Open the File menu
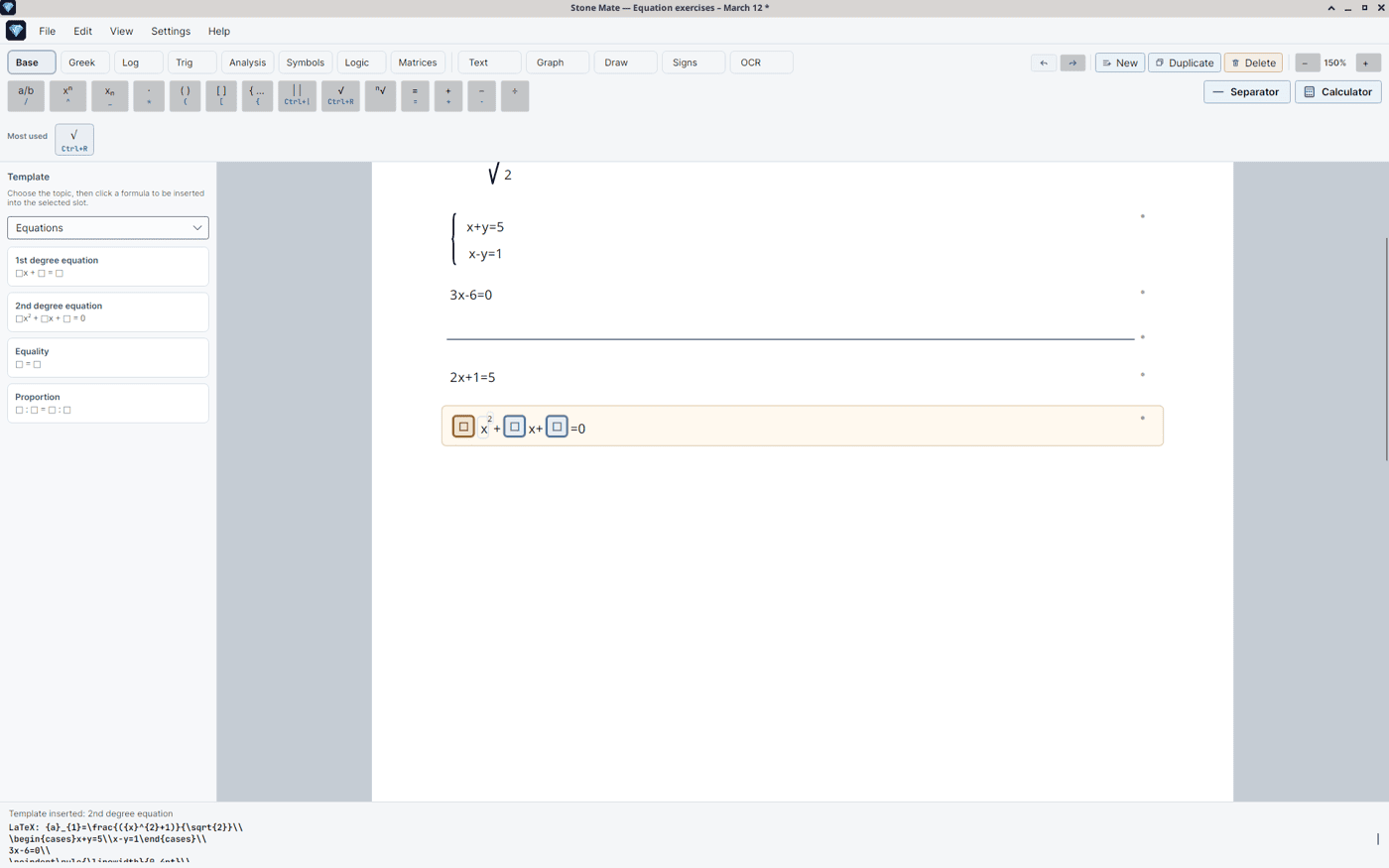This screenshot has height=868, width=1389. click(47, 31)
